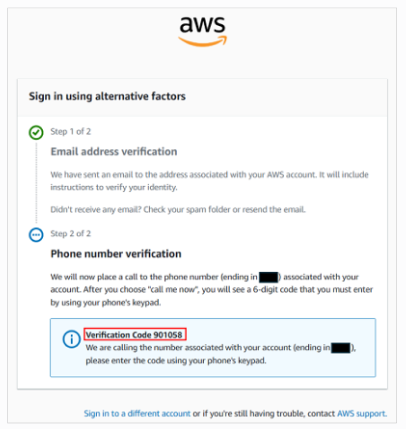This screenshot has height=429, width=406.
Task: Click the green Step 1 completed checkmark icon
Action: click(x=36, y=132)
